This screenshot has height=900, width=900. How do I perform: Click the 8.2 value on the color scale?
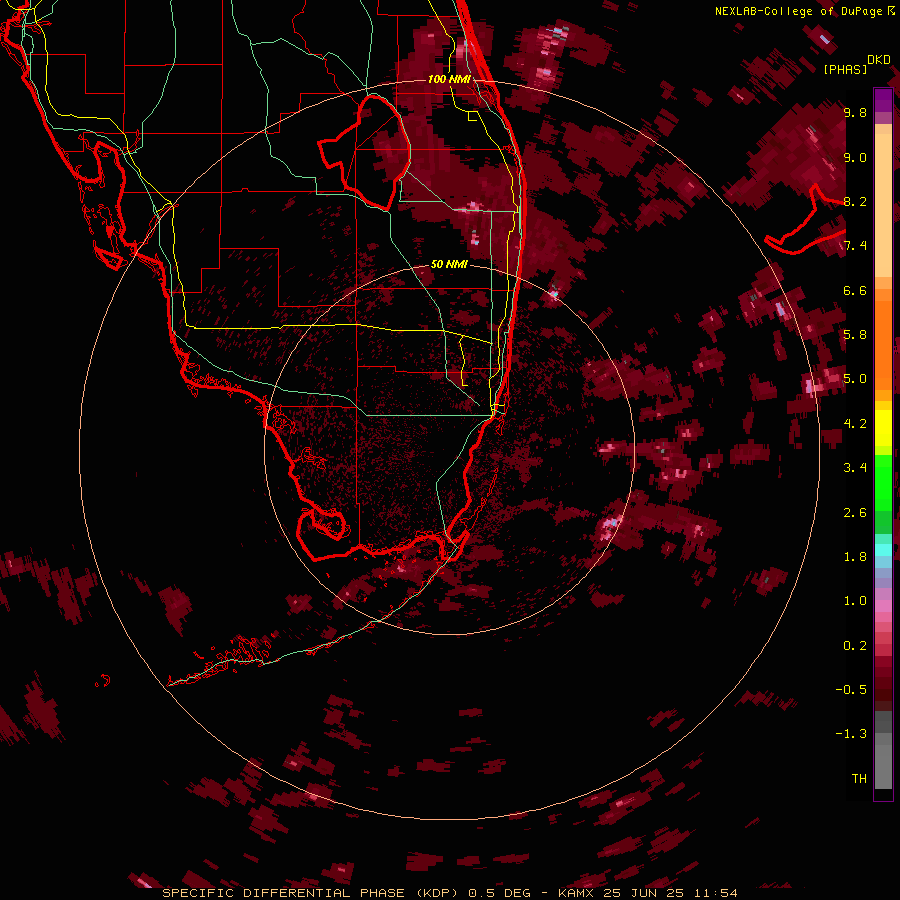(855, 201)
